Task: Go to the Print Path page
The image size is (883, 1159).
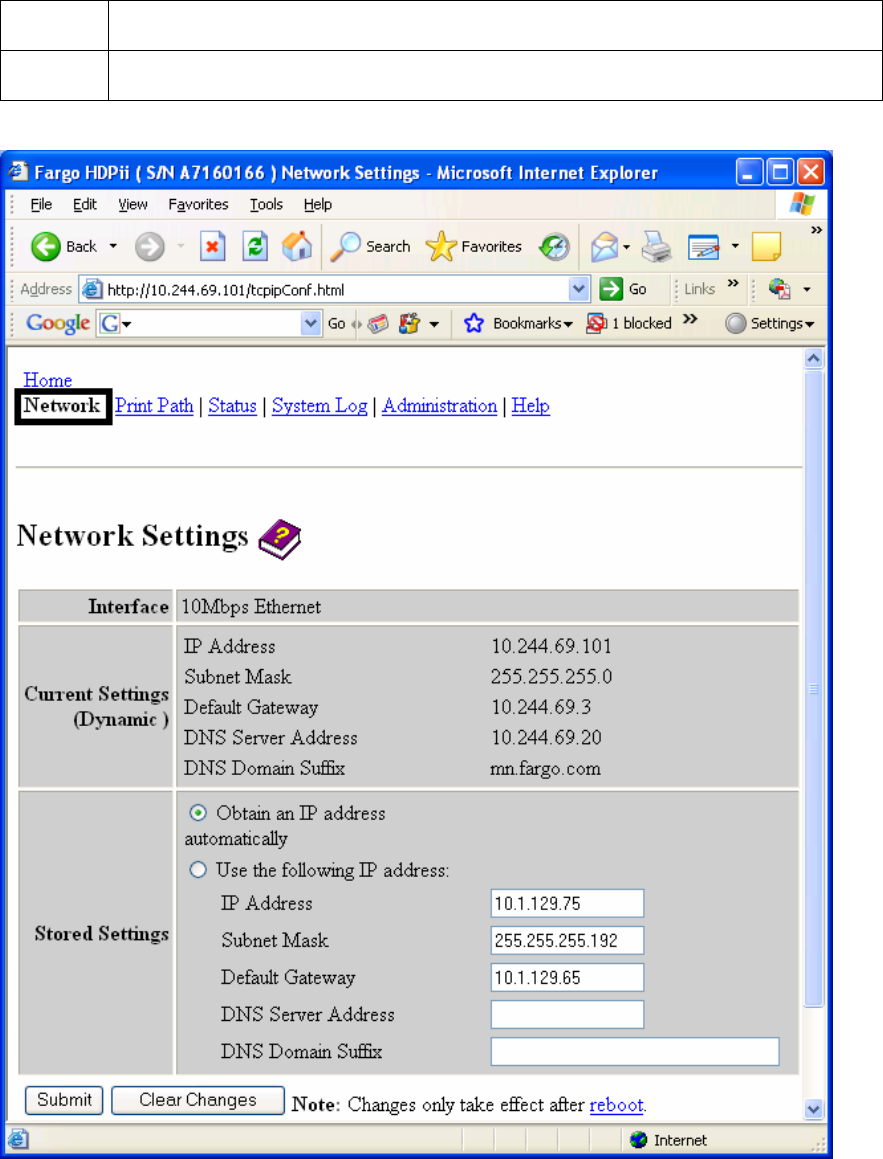Action: pyautogui.click(x=154, y=406)
